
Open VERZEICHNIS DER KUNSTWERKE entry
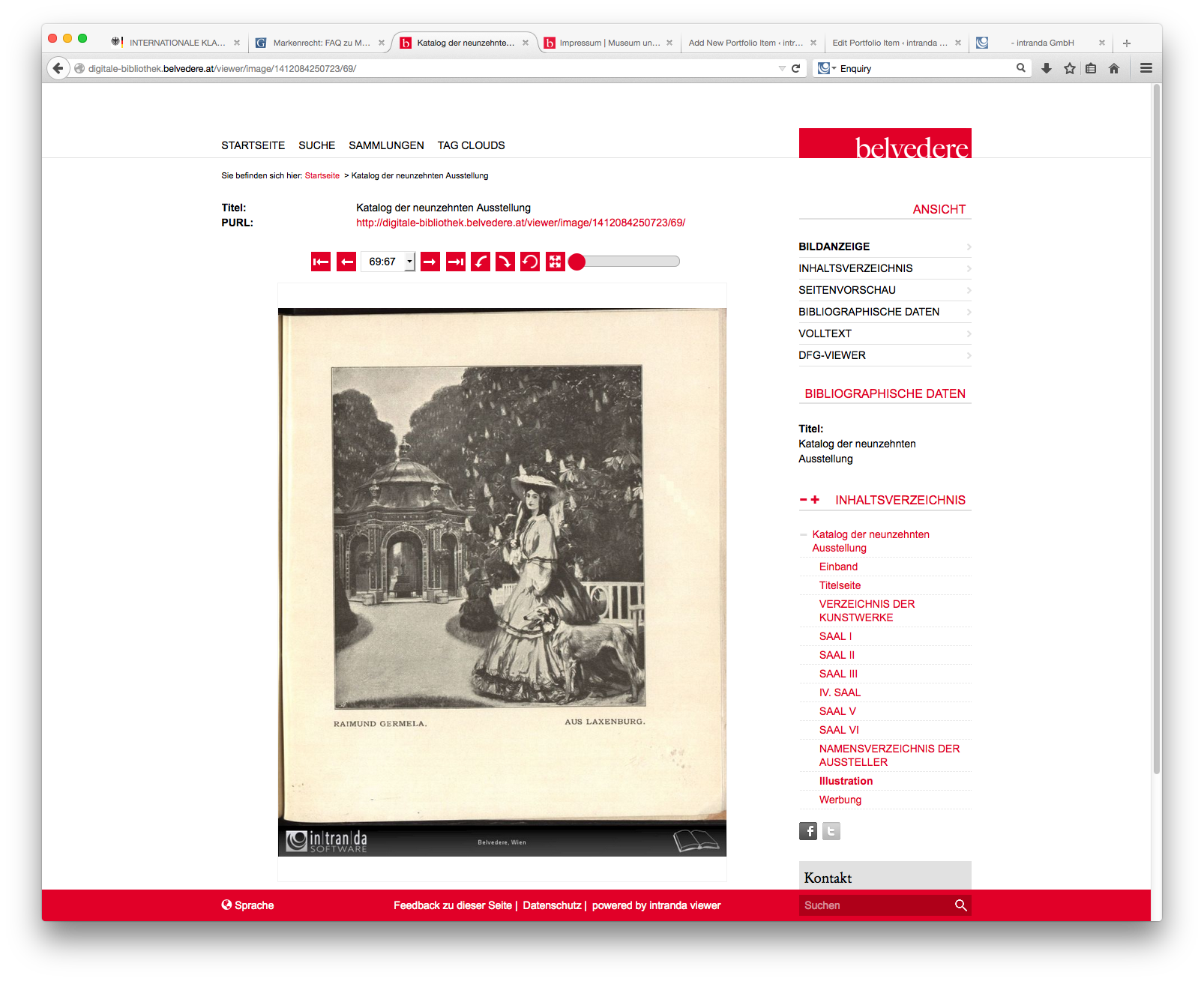867,611
